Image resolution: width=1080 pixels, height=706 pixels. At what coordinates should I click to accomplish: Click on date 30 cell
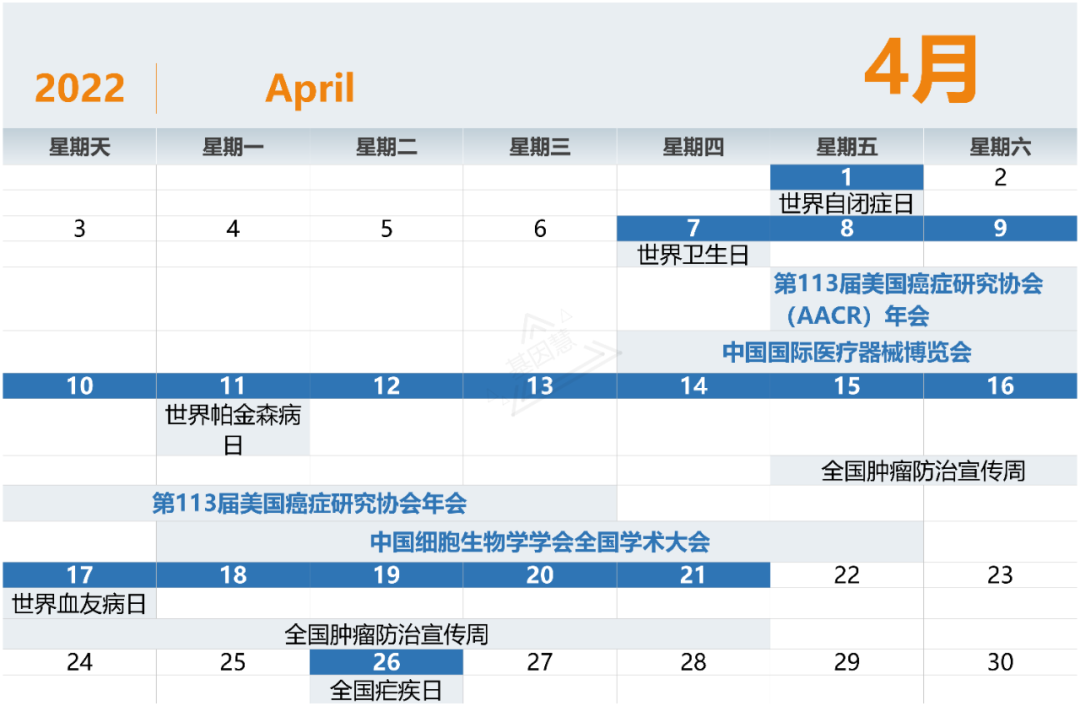pos(1000,662)
